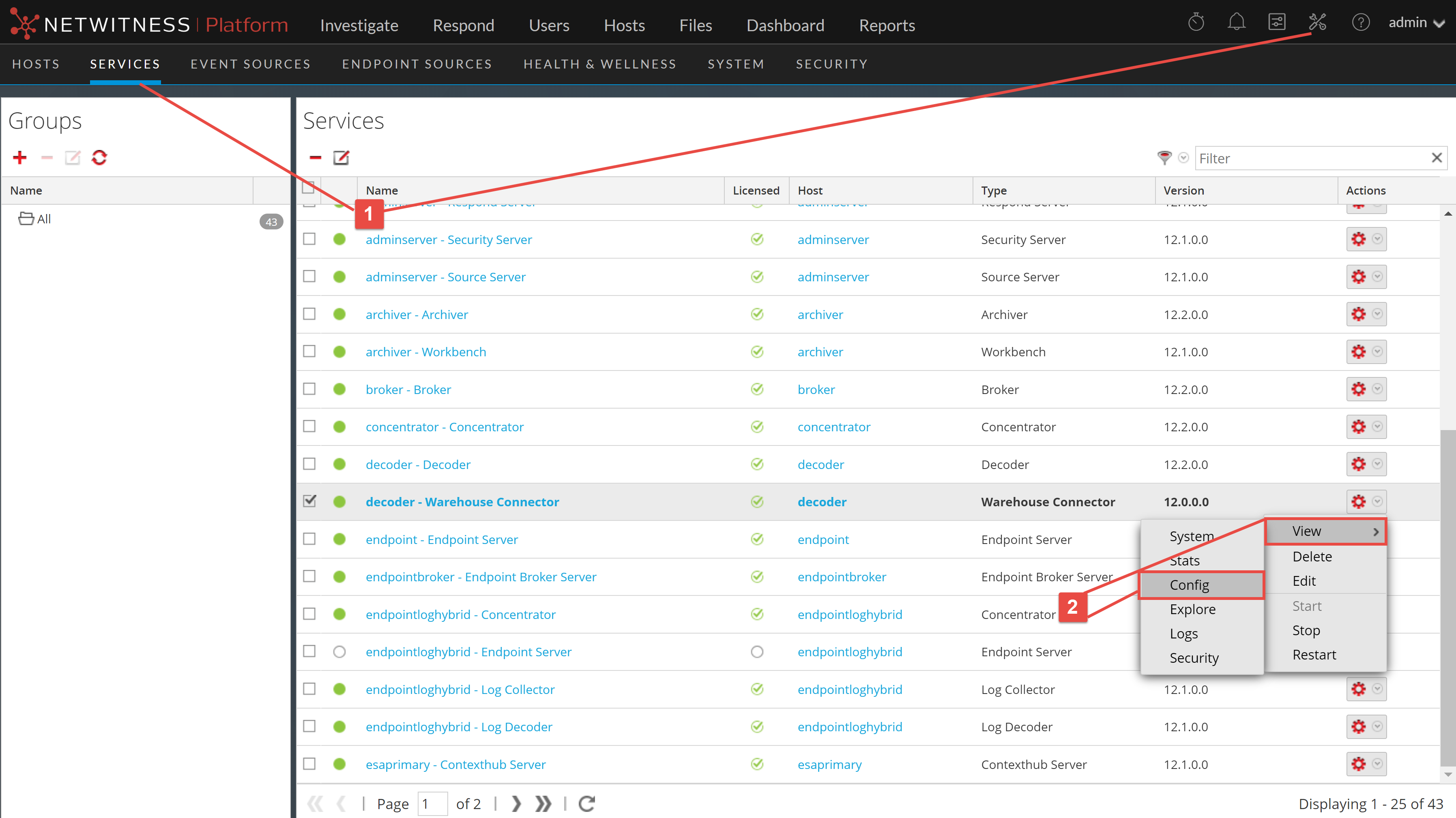Remove selected service with minus icon
The width and height of the screenshot is (1456, 818).
[x=316, y=158]
